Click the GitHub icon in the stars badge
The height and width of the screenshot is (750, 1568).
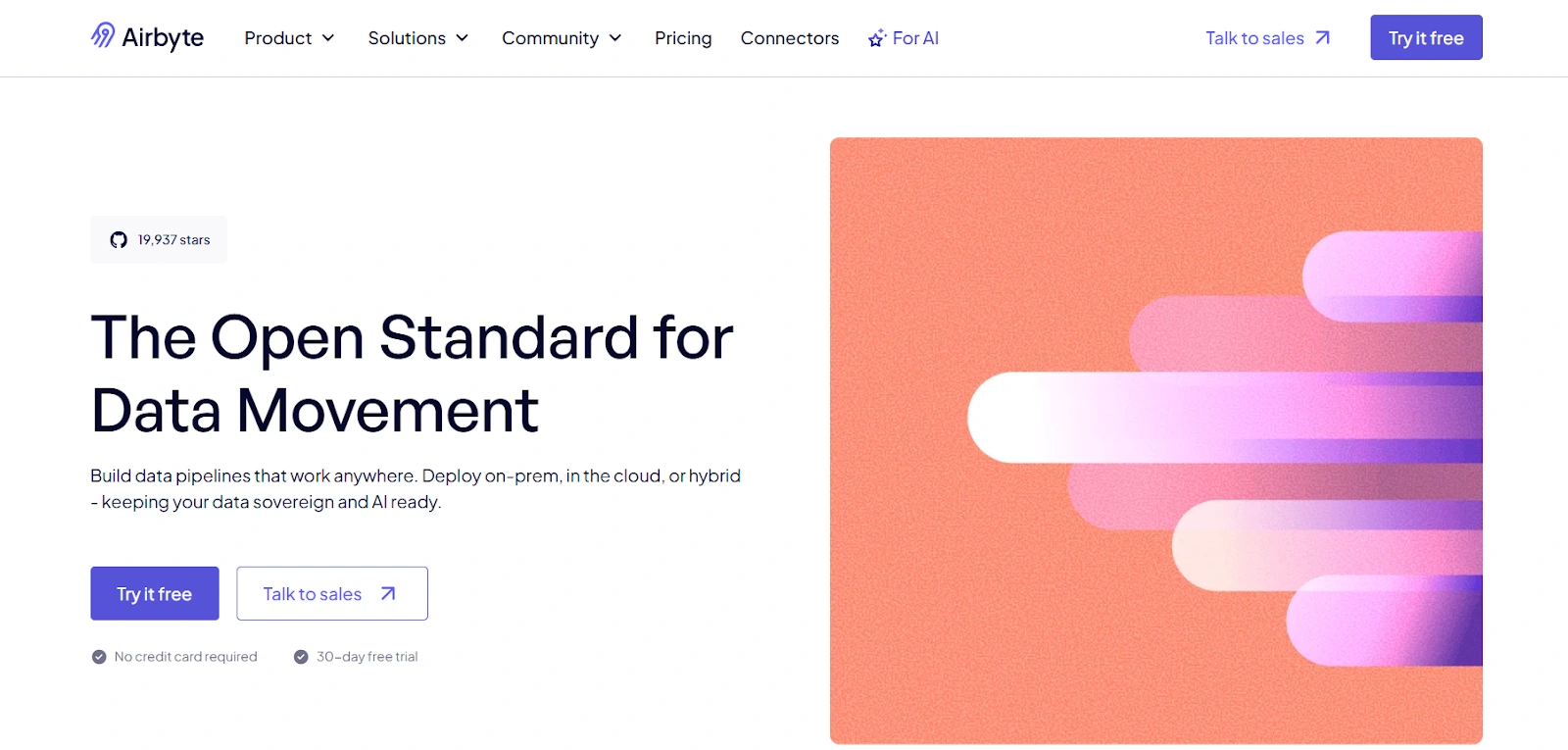pyautogui.click(x=120, y=238)
